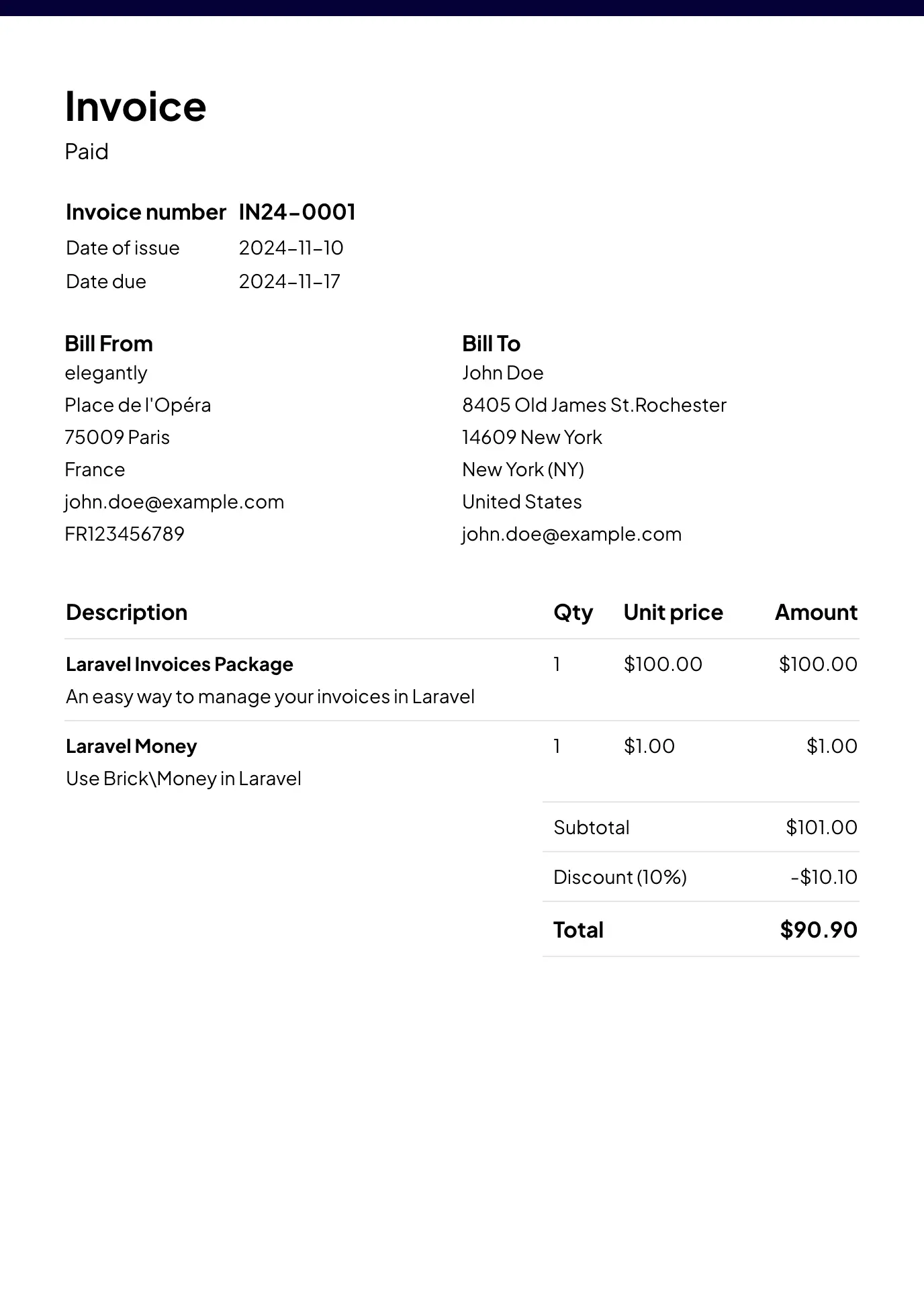Click the Bill To heading
Image resolution: width=924 pixels, height=1307 pixels.
491,344
